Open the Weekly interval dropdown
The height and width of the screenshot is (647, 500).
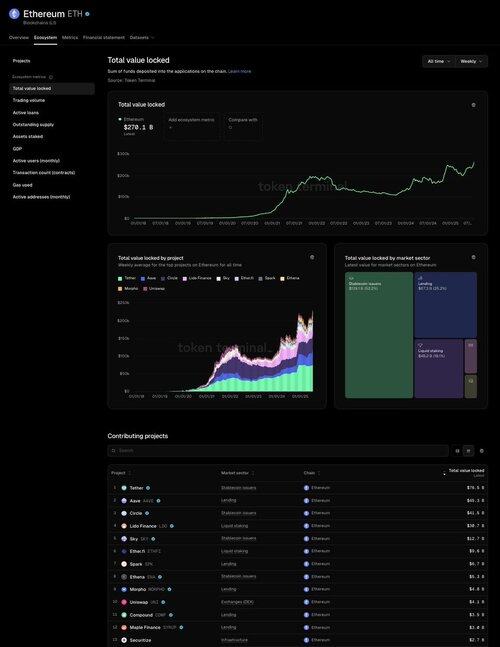471,61
